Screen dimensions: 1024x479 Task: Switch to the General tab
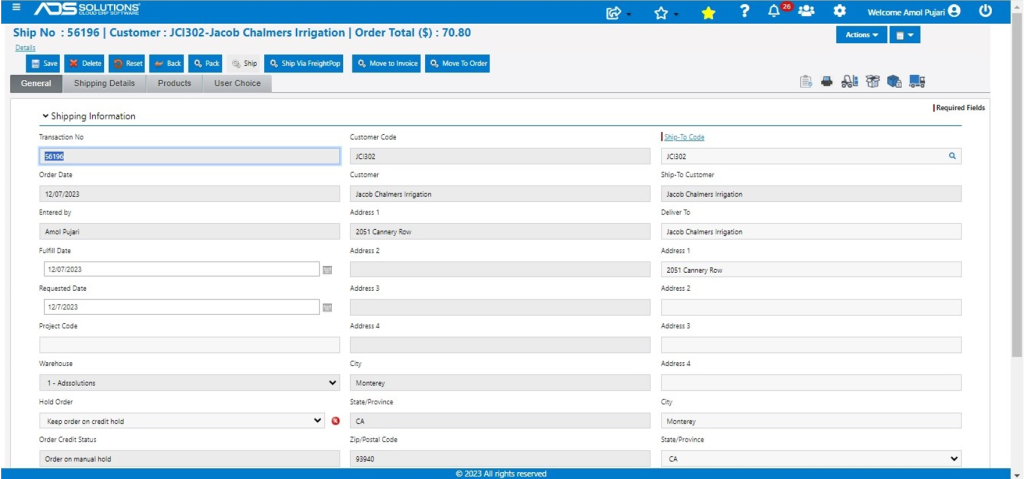click(x=36, y=84)
